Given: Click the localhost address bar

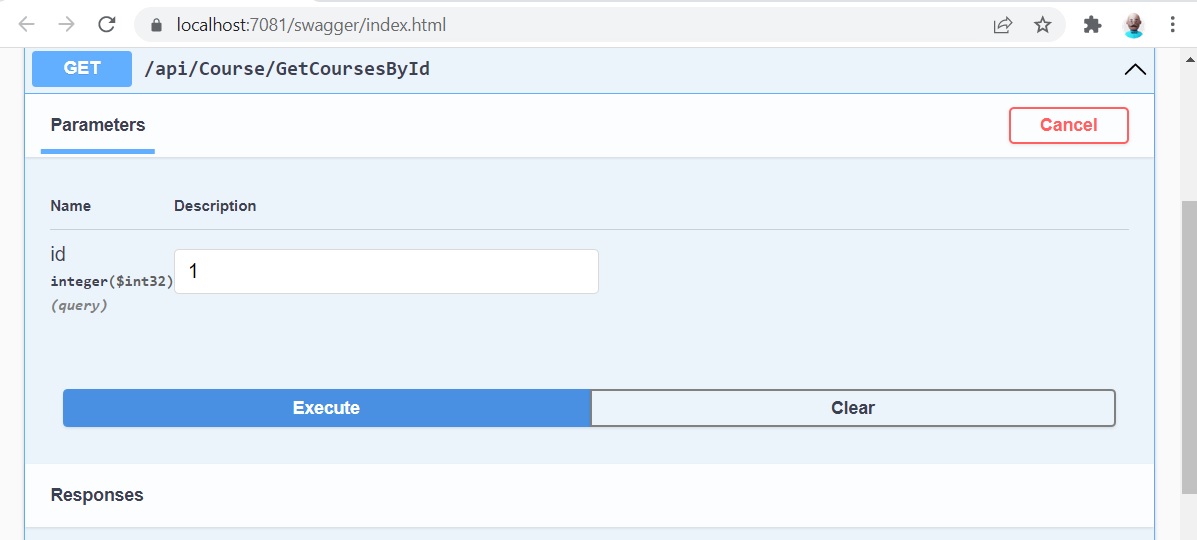Looking at the screenshot, I should tap(311, 25).
